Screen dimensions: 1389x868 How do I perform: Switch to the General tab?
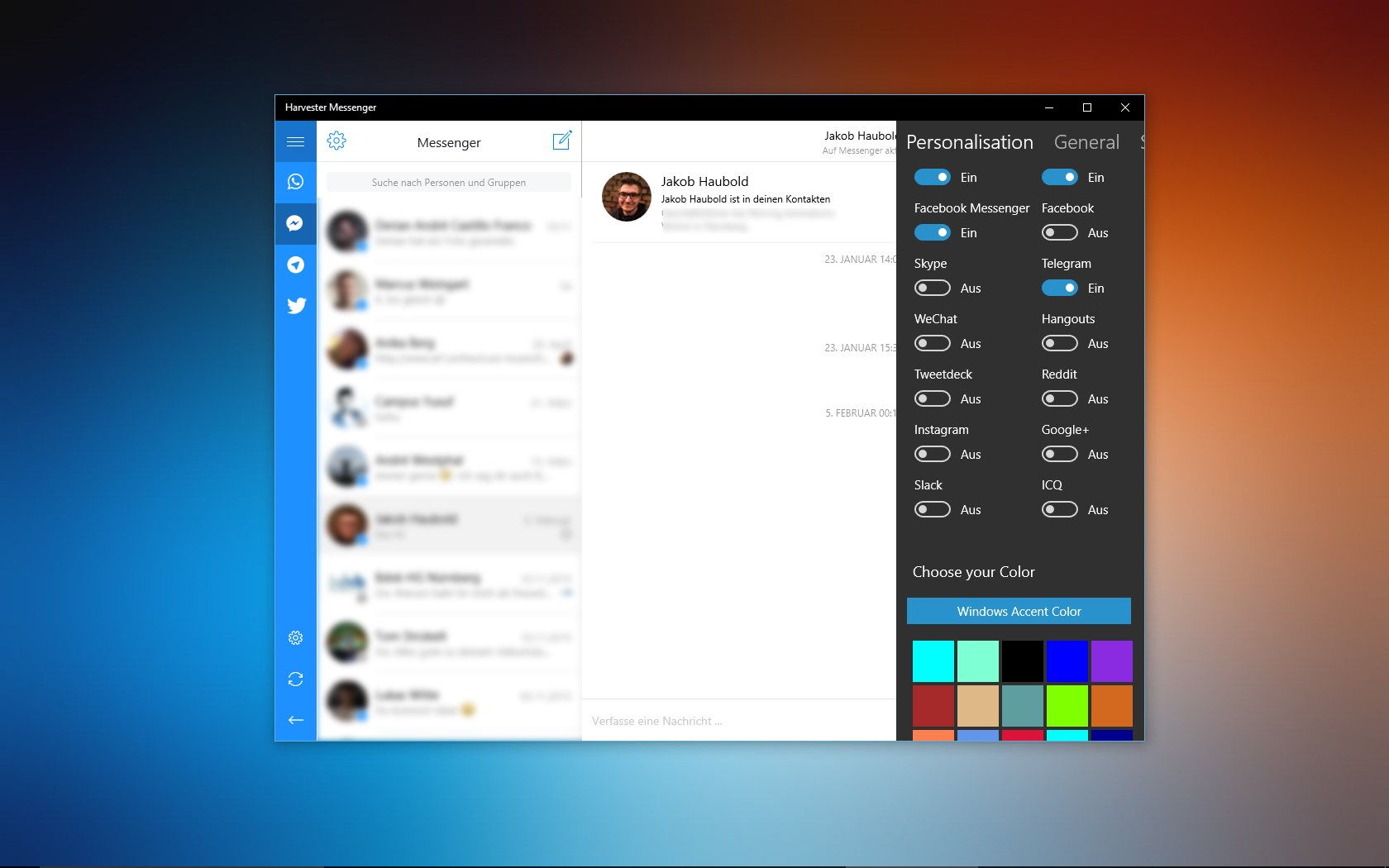pyautogui.click(x=1086, y=142)
